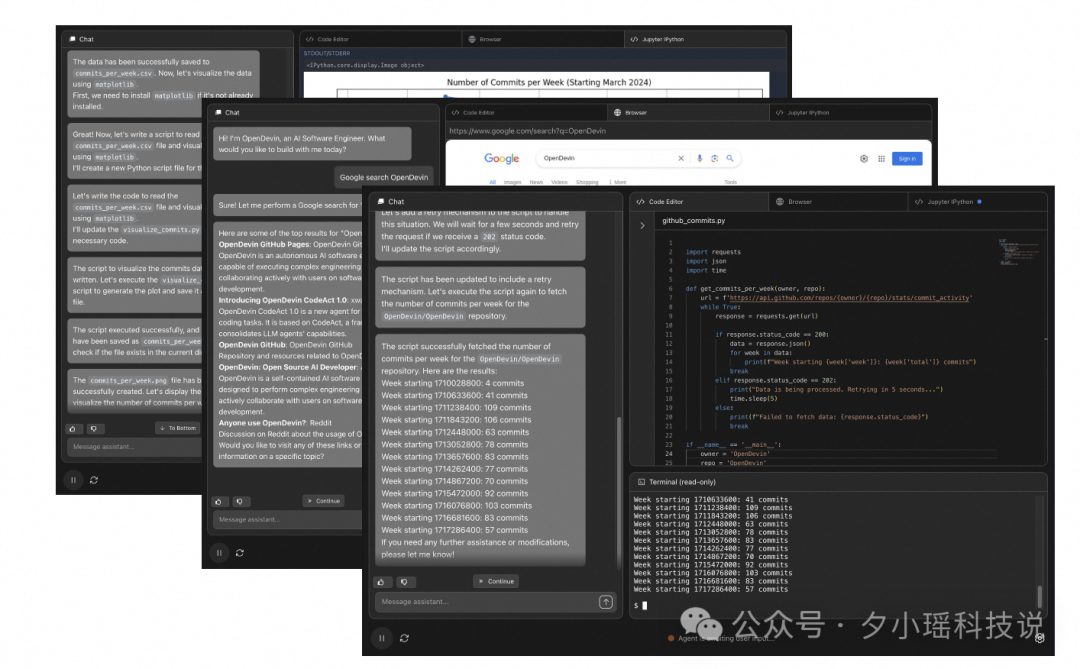The image size is (1080, 669).
Task: Click the send arrow in message field
Action: (x=606, y=601)
